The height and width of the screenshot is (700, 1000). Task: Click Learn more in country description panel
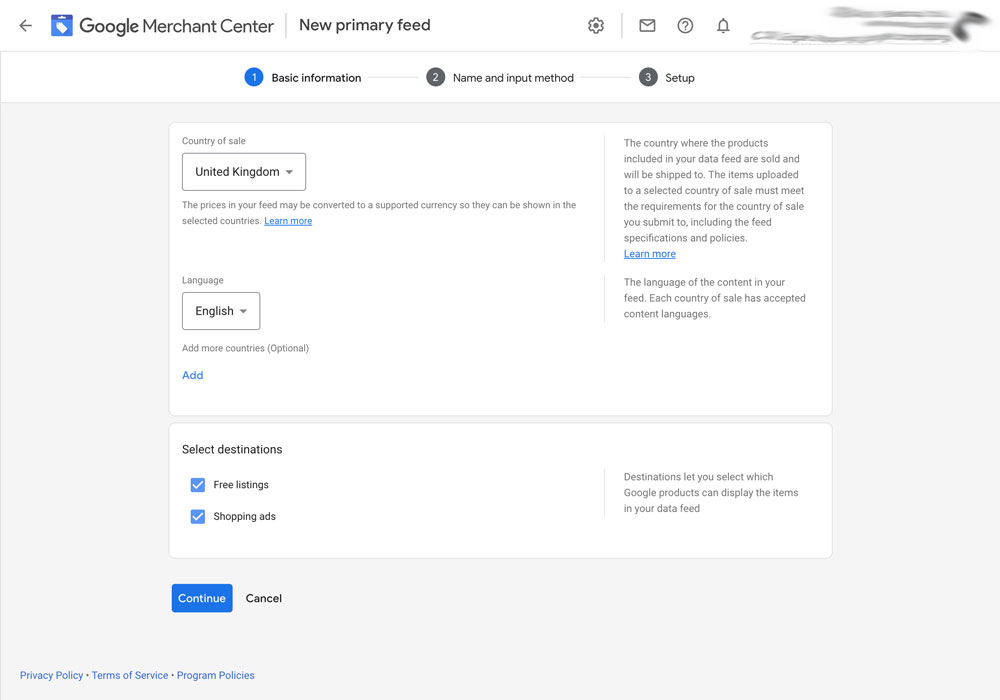[x=649, y=254]
